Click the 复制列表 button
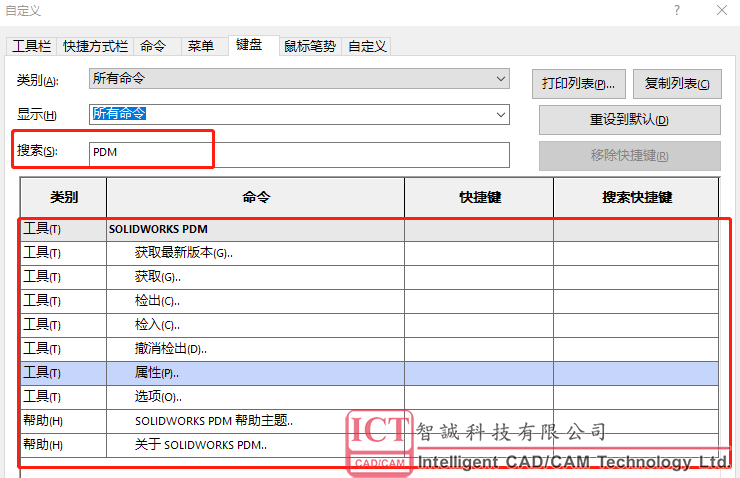This screenshot has height=478, width=740. [677, 84]
